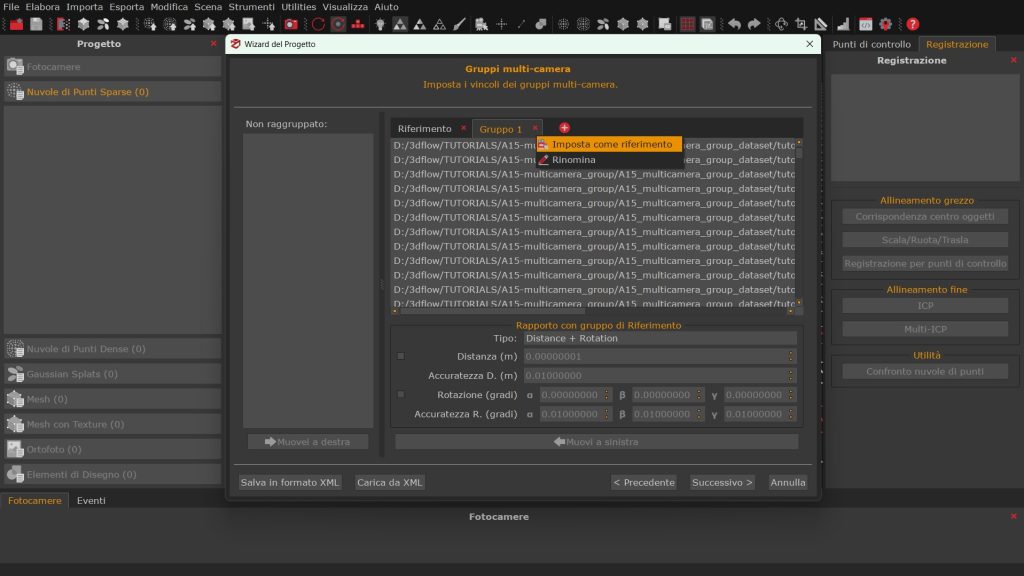Click Muovi a sinistra button

tap(596, 442)
